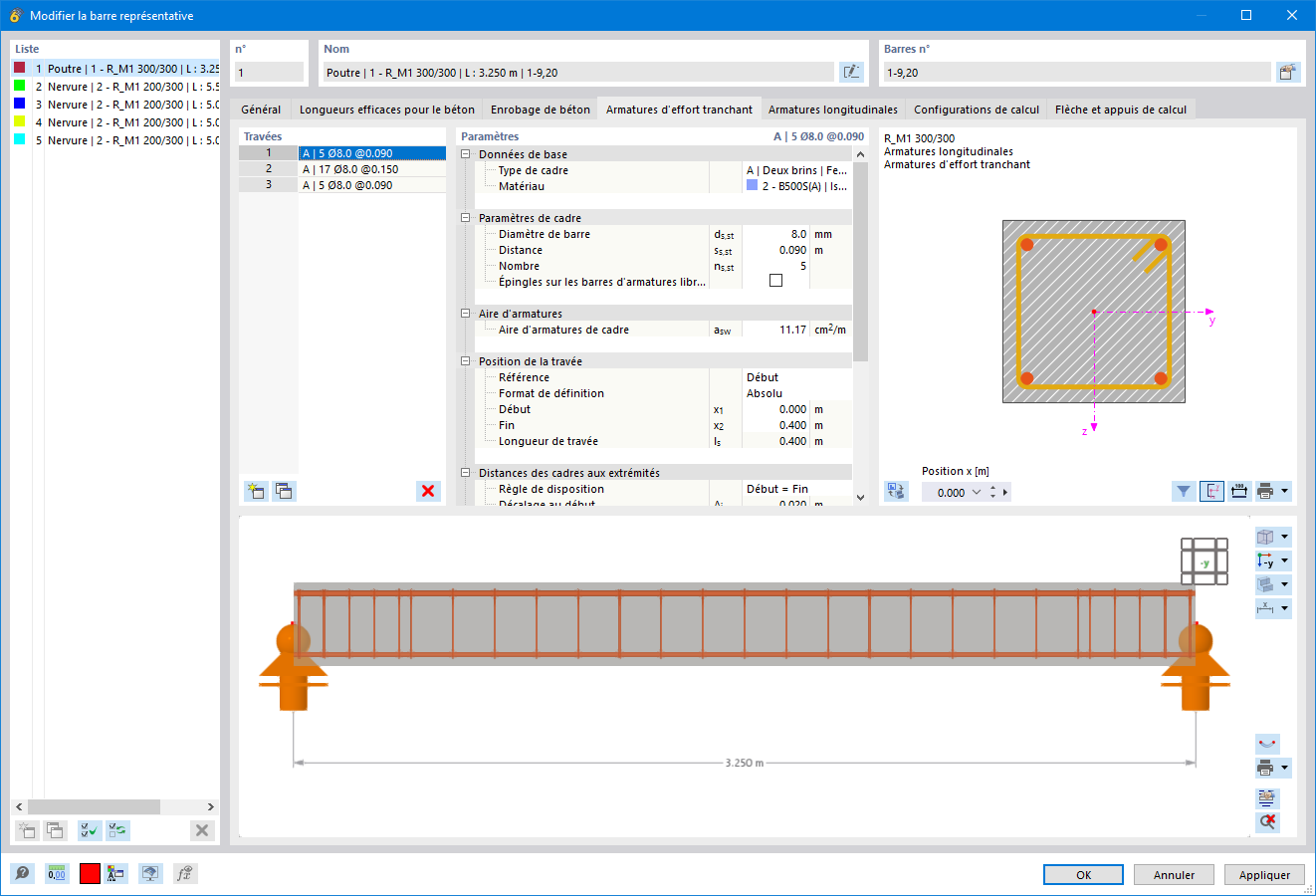Switch to the Armatures longitudinales tab
Screen dimensions: 1316x896
click(x=833, y=110)
